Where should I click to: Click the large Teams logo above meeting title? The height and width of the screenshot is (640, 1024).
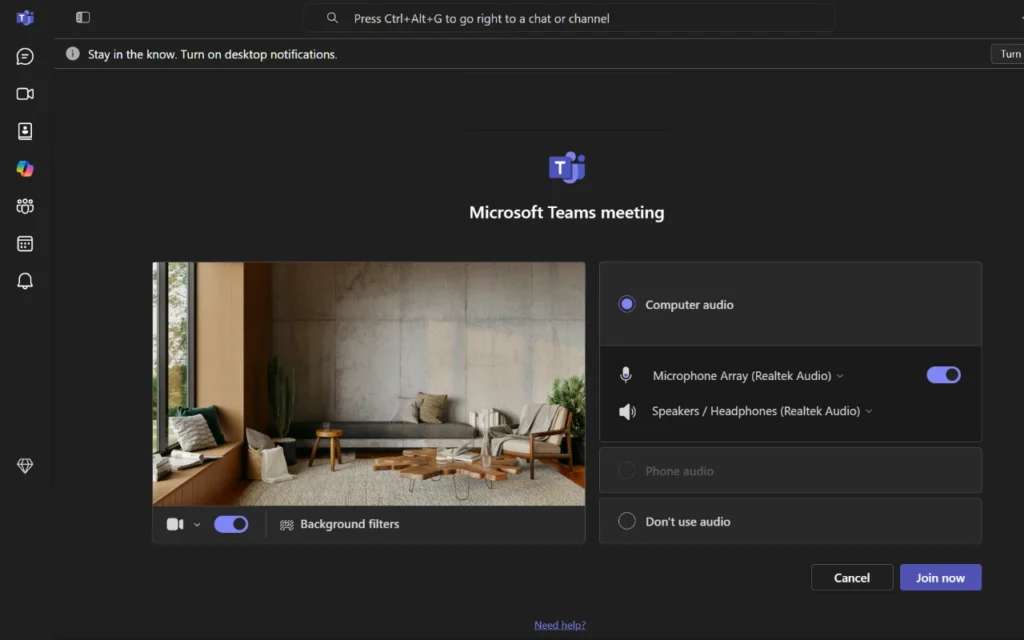(567, 168)
